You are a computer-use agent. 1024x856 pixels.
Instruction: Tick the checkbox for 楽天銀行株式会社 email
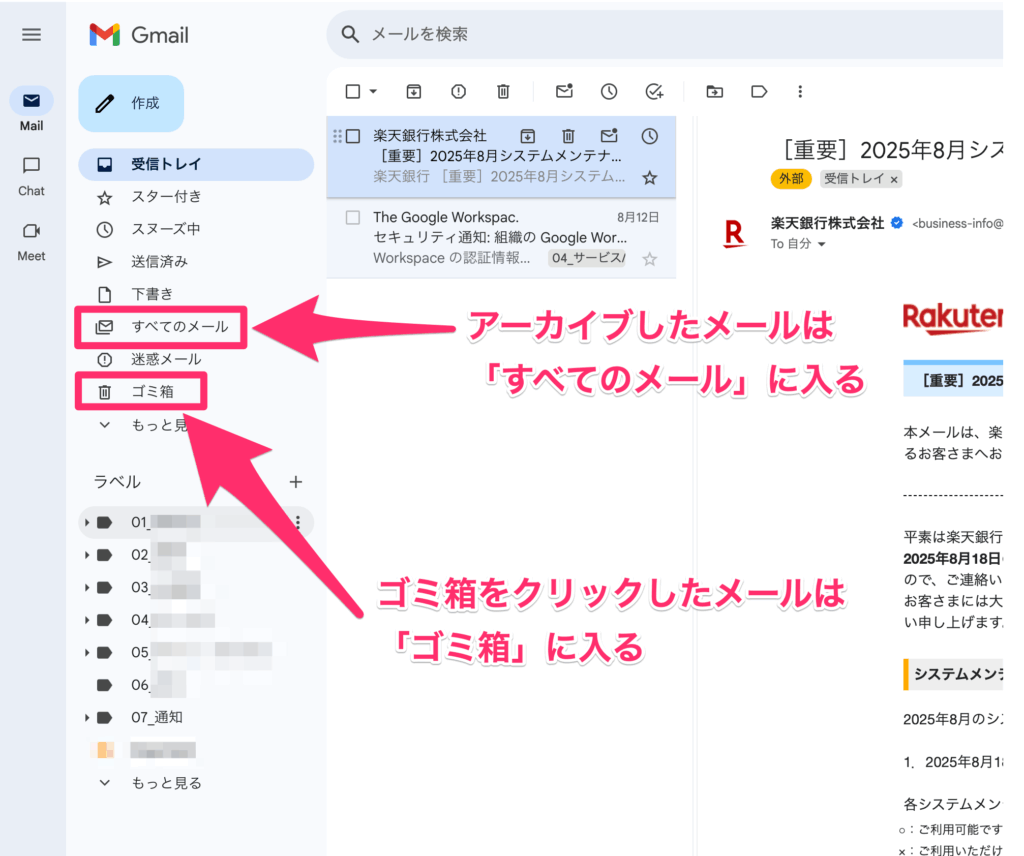(353, 136)
